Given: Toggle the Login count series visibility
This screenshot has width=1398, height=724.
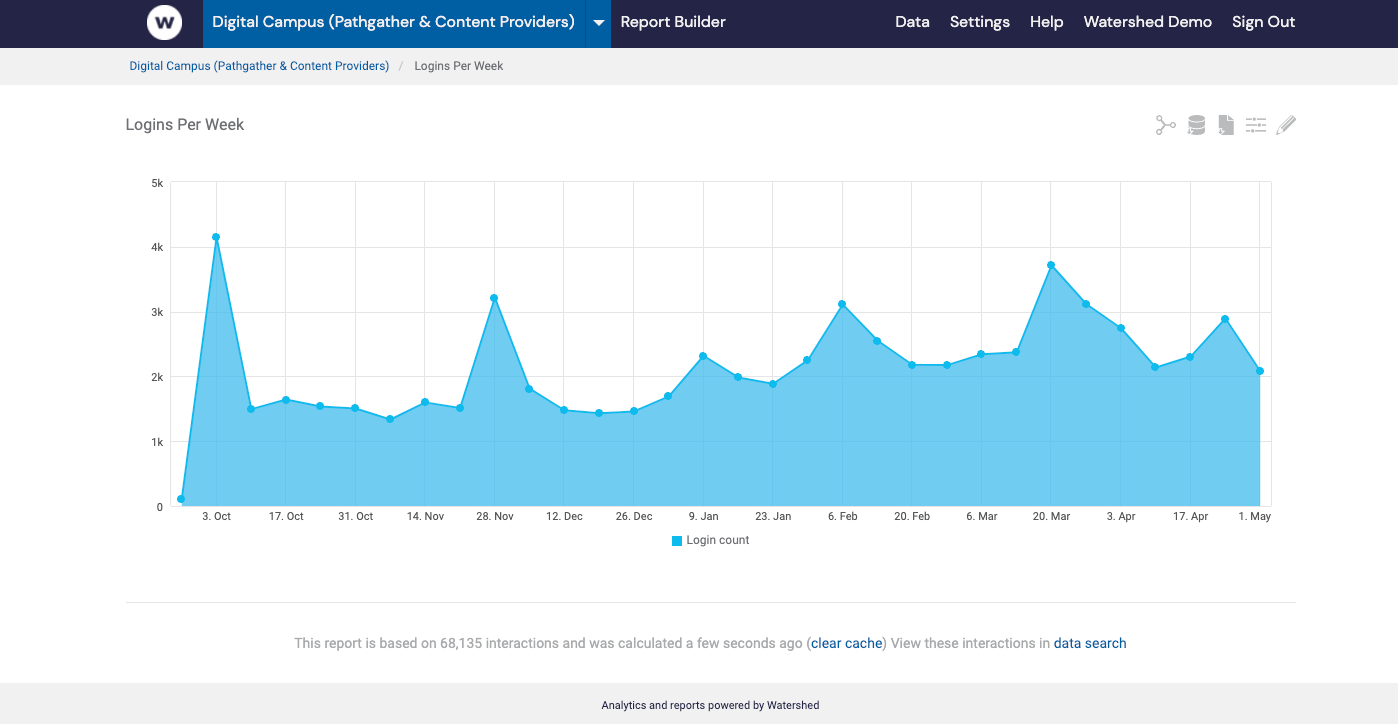Looking at the screenshot, I should (x=710, y=540).
